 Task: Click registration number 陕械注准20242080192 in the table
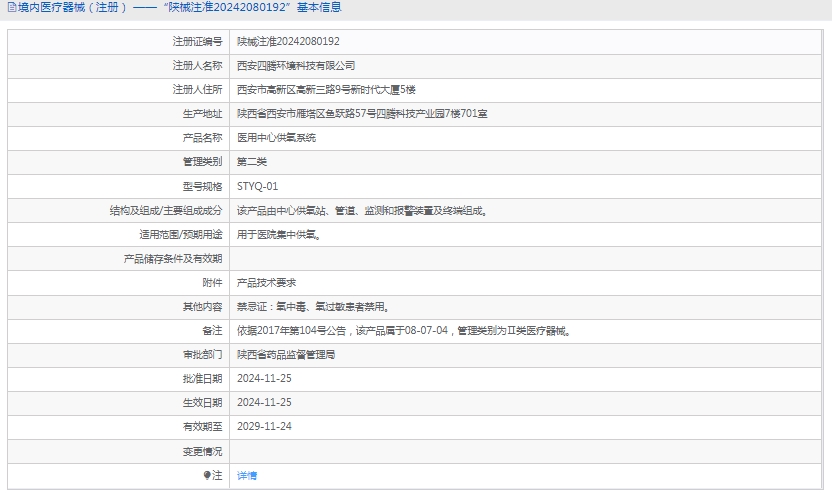click(x=288, y=42)
